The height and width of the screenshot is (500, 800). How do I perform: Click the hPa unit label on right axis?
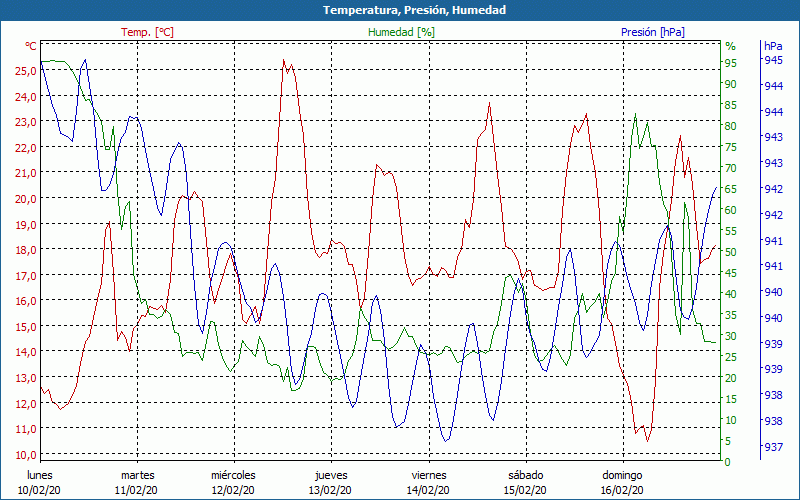[773, 46]
